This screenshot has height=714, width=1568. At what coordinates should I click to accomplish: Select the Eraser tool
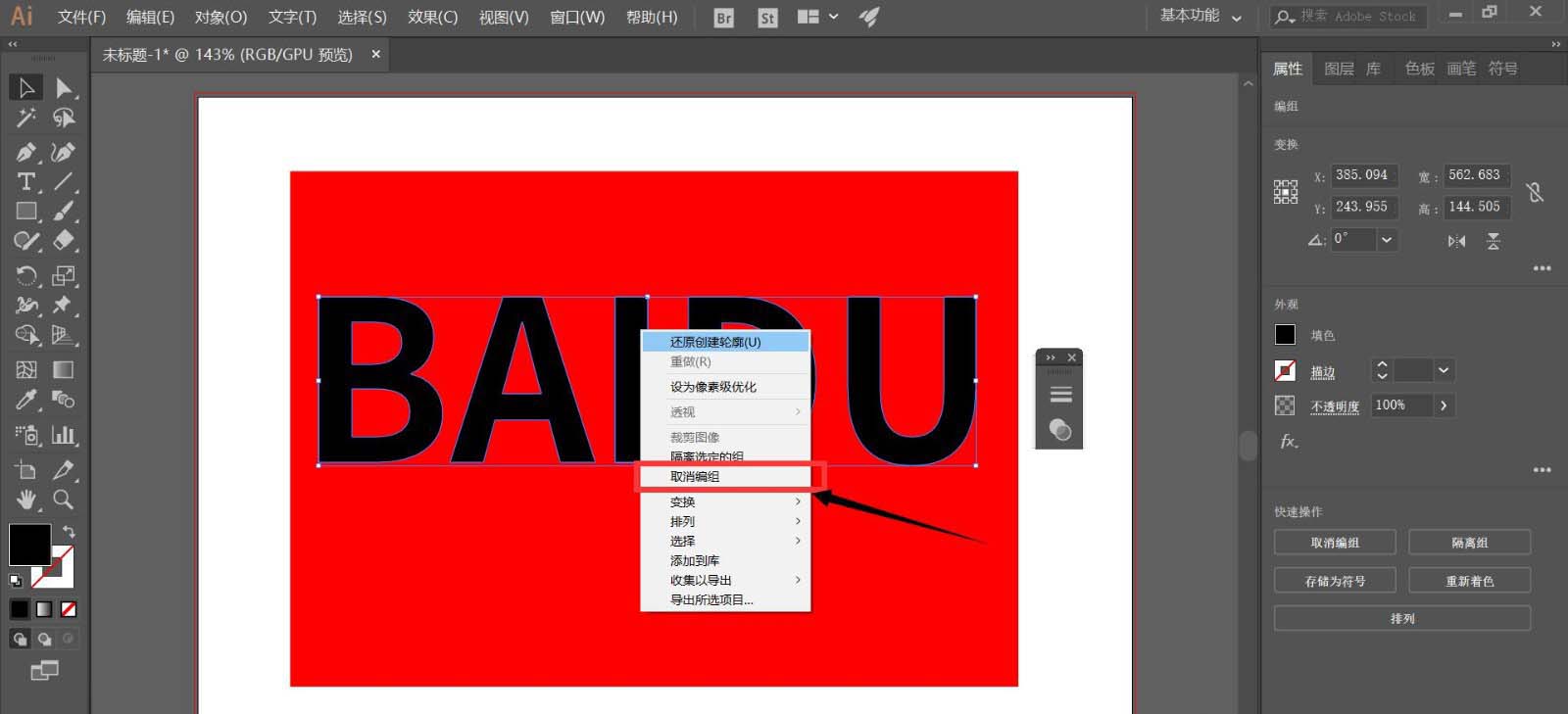(x=64, y=240)
